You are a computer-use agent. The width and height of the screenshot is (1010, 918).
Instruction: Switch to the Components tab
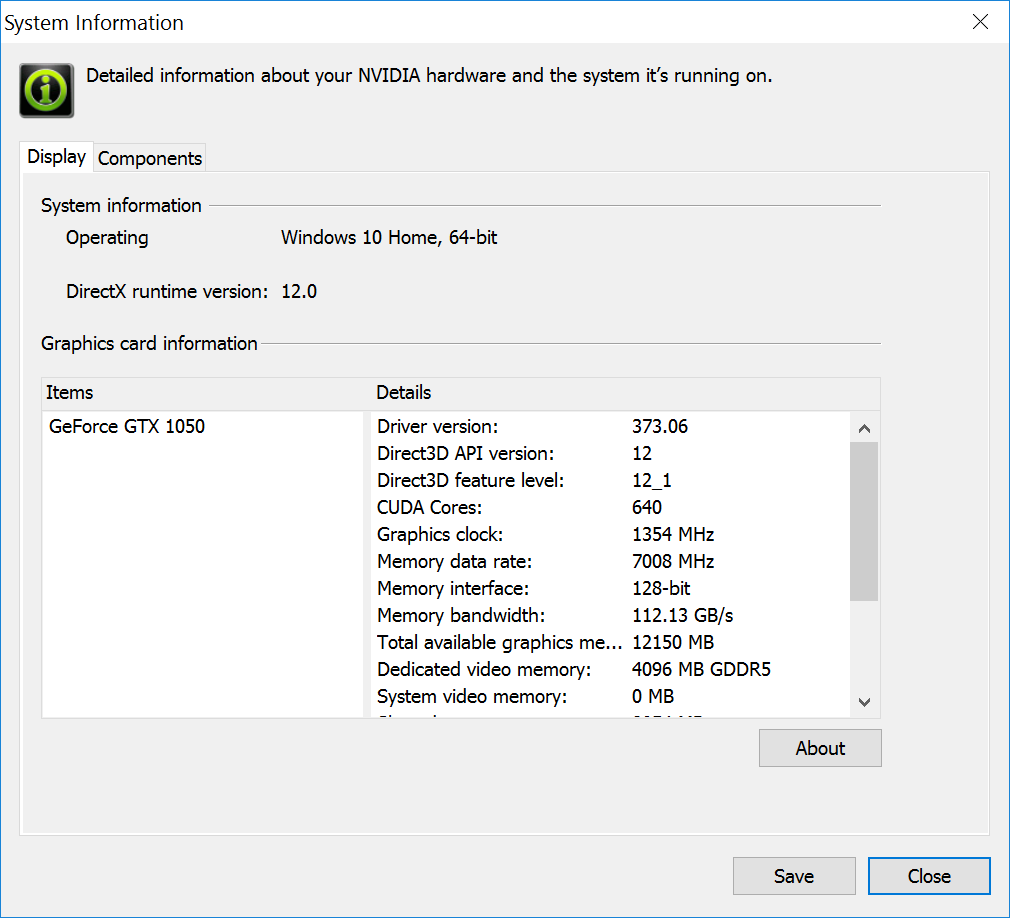click(150, 158)
